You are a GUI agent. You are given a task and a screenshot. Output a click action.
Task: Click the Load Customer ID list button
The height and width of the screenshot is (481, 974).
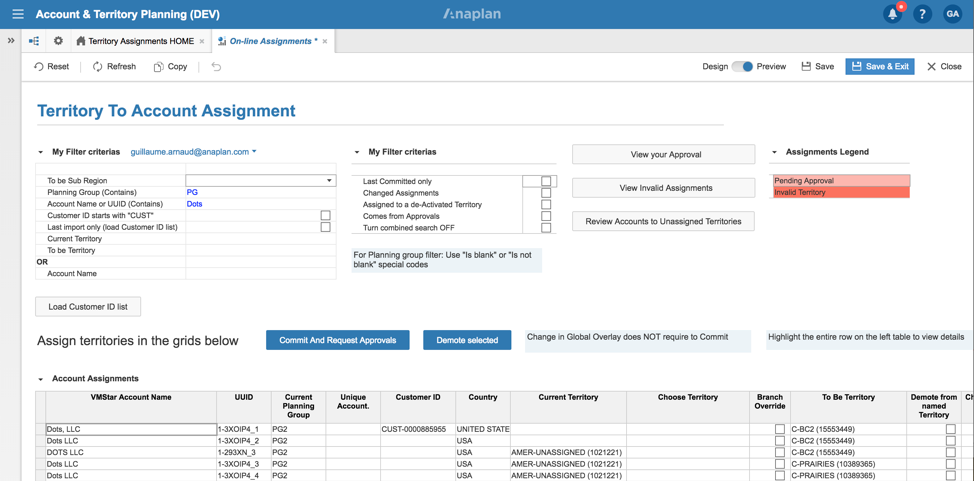tap(88, 307)
